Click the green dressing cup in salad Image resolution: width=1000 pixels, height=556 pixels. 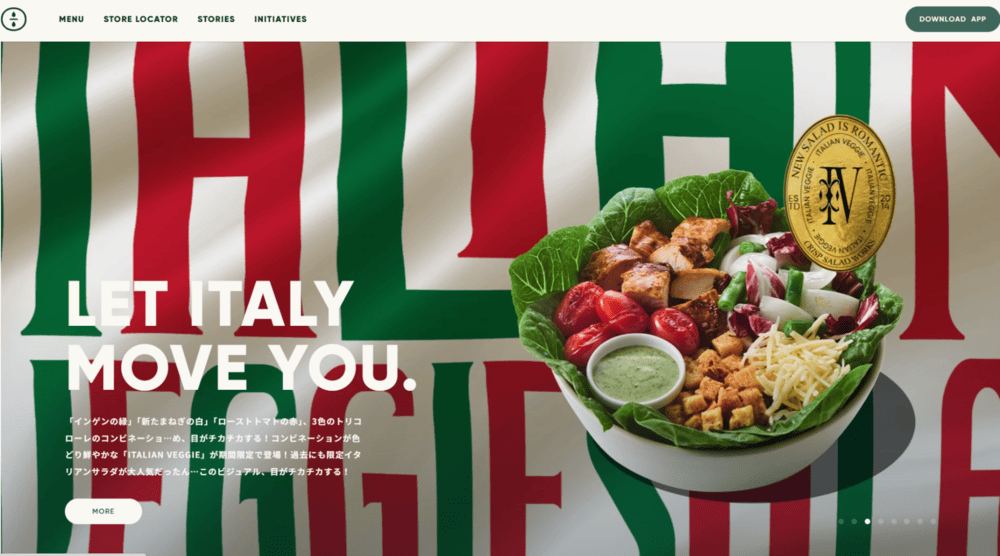[635, 371]
